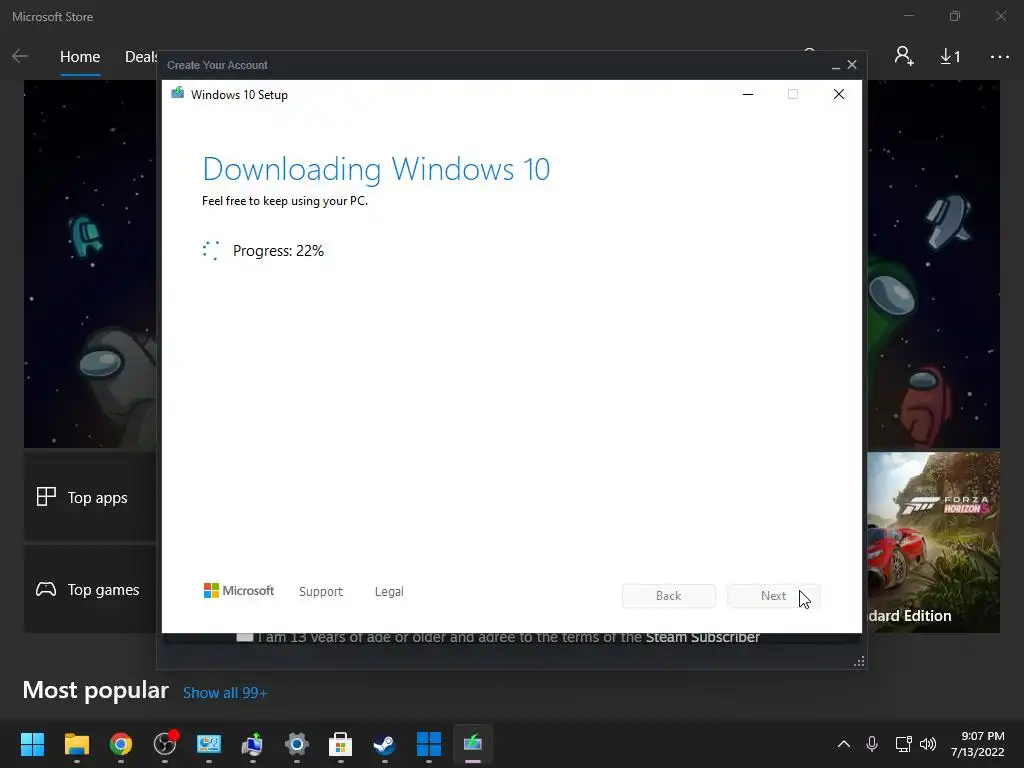Tick the Steam Subscriber age agreement checkbox
Viewport: 1024px width, 768px height.
[x=245, y=637]
